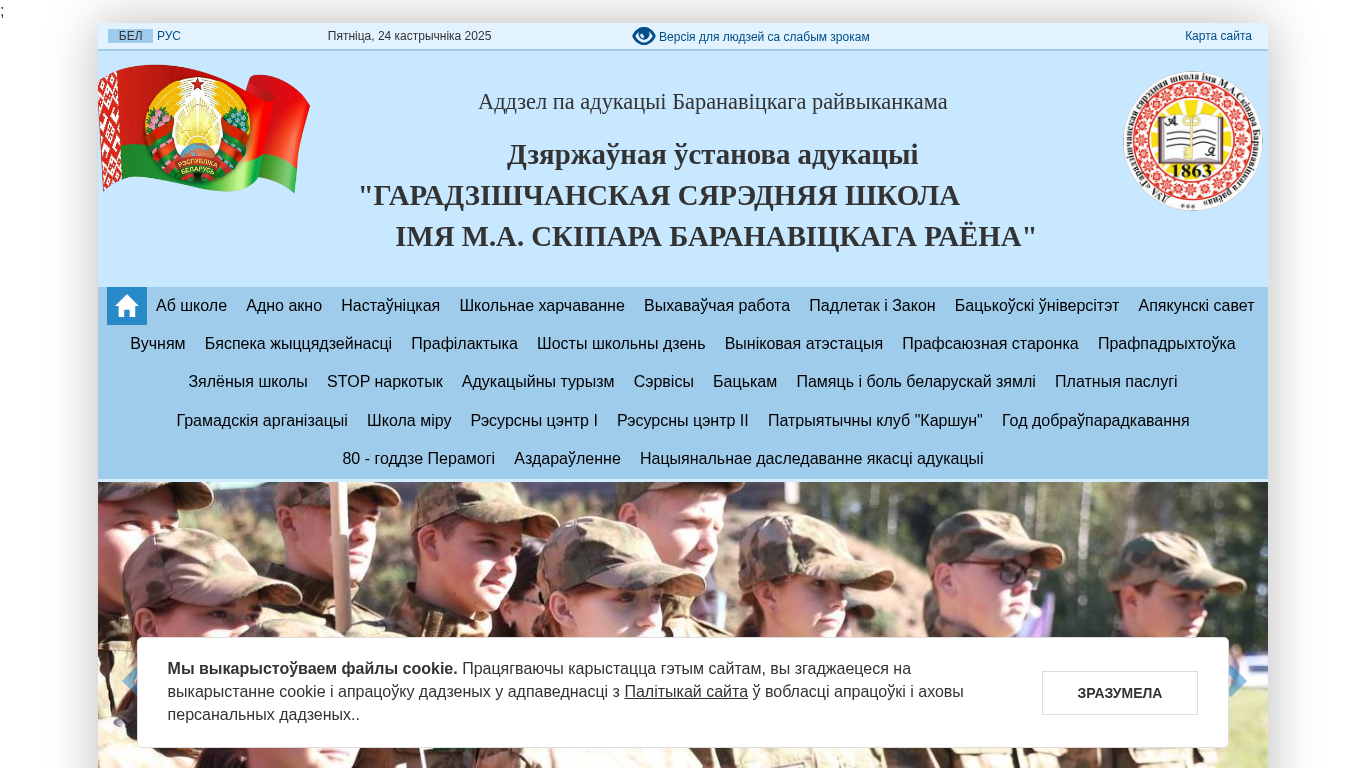Click the school name heading ГАРАДЗІШЧАНСКАЯ СЯРЭДНЯЯ ШКОЛА

659,196
